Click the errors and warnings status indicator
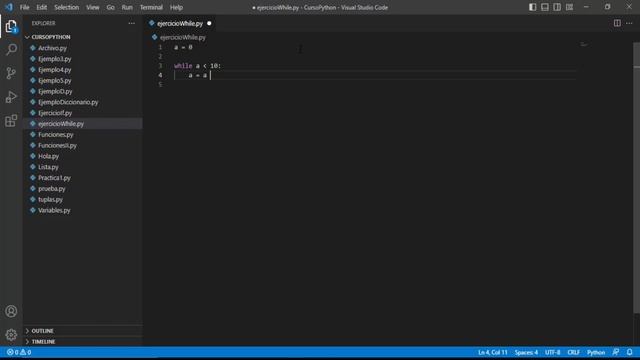 [x=19, y=352]
